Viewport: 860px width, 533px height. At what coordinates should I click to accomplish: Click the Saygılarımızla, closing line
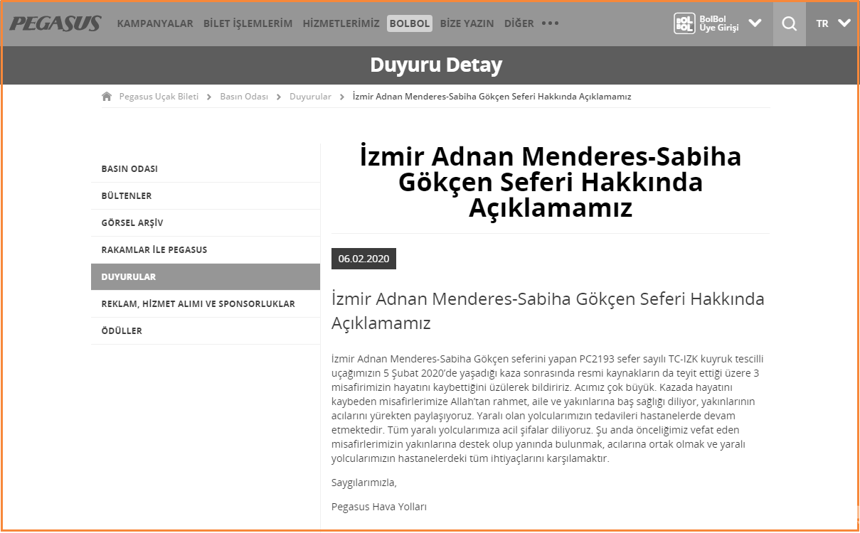point(364,483)
